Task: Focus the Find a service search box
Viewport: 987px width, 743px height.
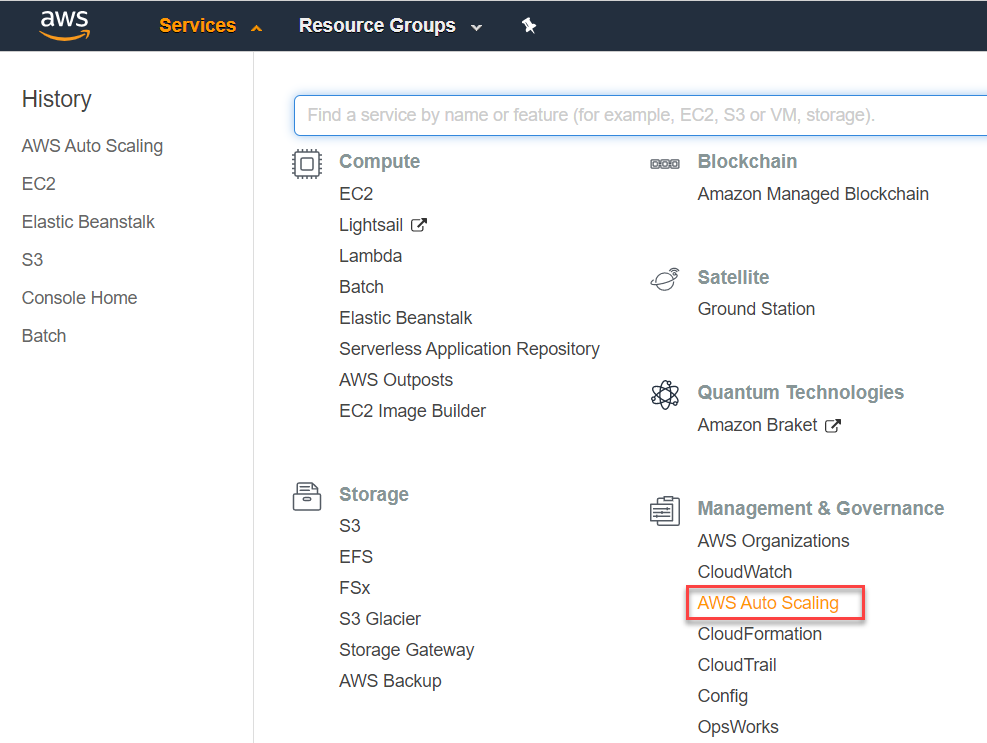Action: click(640, 115)
